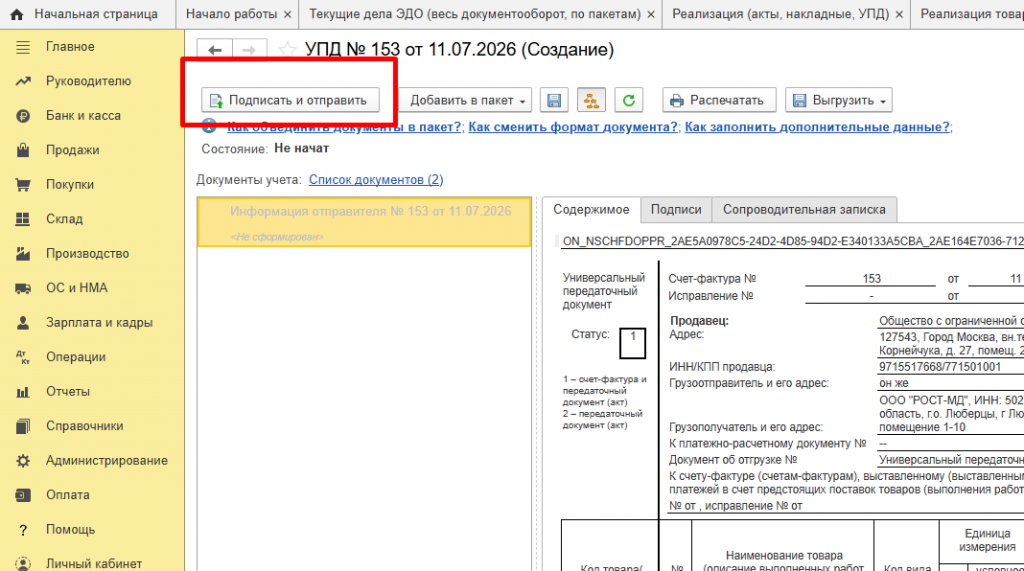Click the home icon of Начальная страница
The width and height of the screenshot is (1024, 571).
point(17,14)
